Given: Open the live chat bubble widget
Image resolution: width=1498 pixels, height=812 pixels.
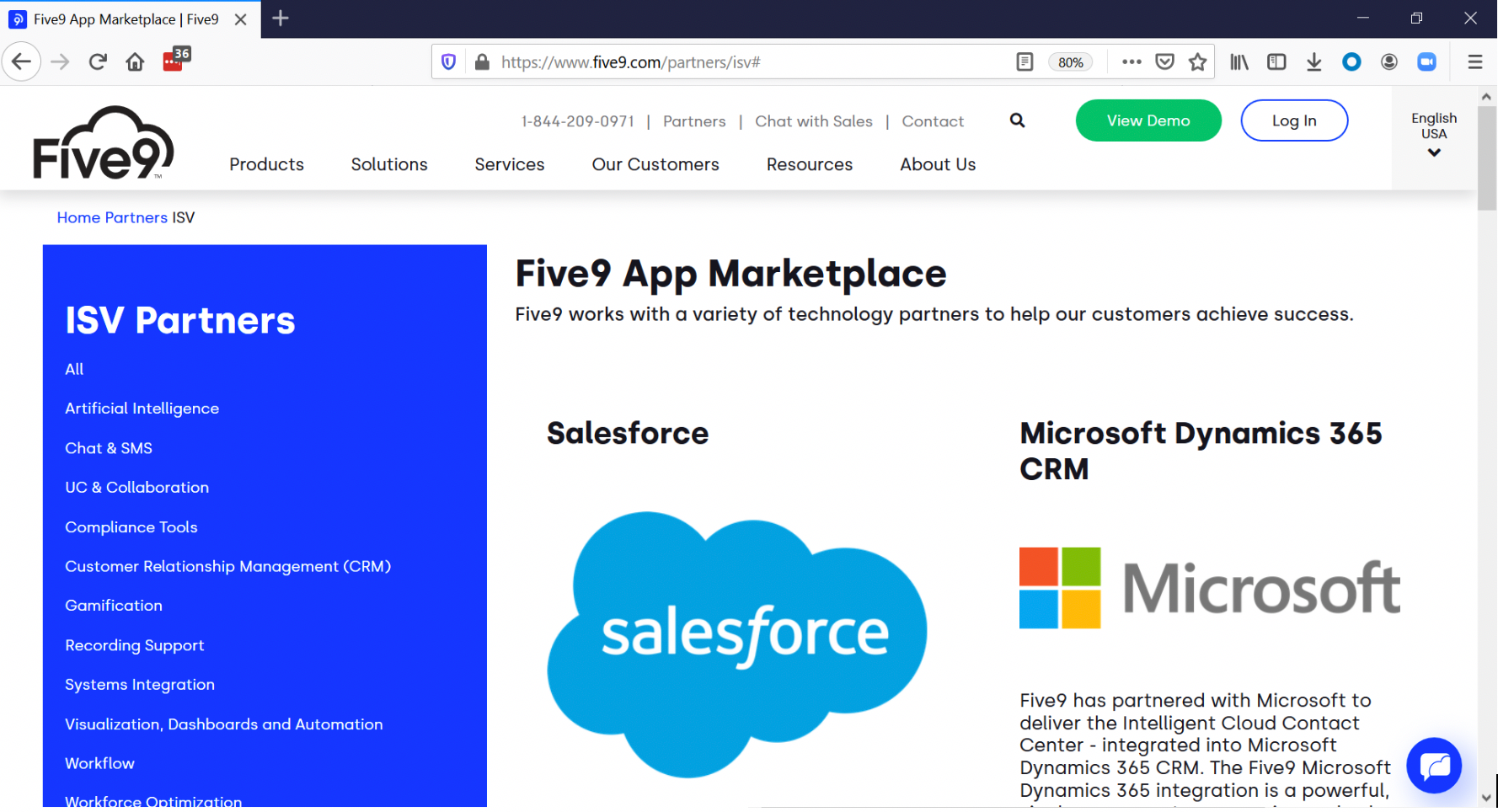Looking at the screenshot, I should pyautogui.click(x=1433, y=765).
